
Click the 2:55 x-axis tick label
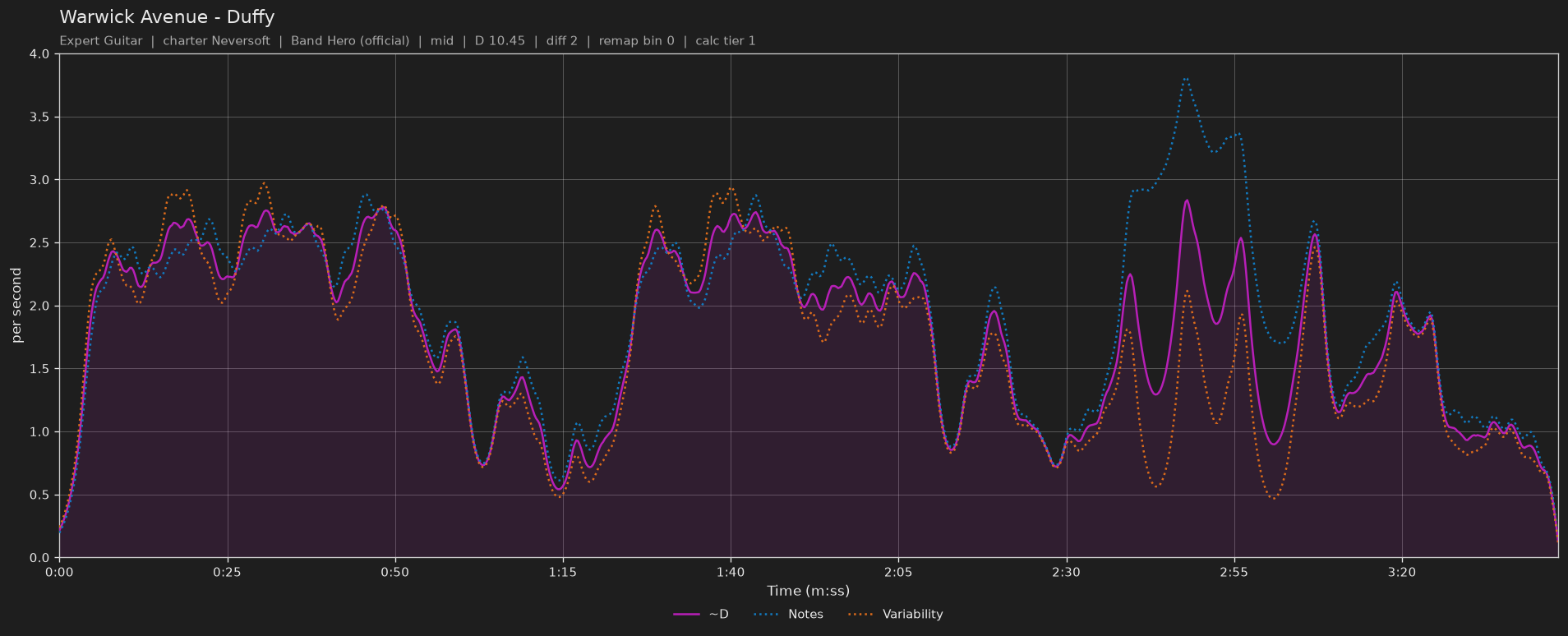1234,572
